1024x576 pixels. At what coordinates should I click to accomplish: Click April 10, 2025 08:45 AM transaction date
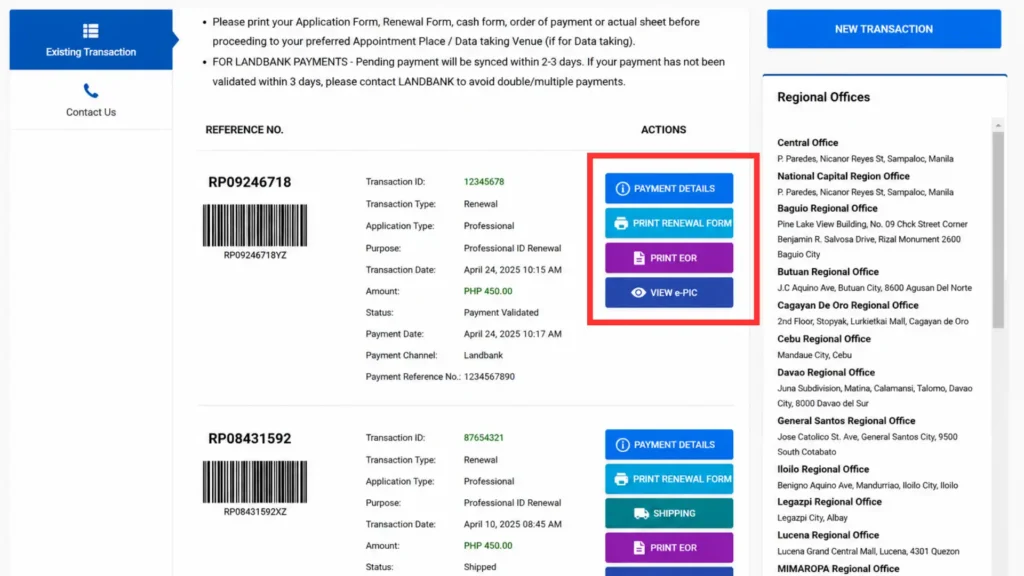pyautogui.click(x=513, y=524)
